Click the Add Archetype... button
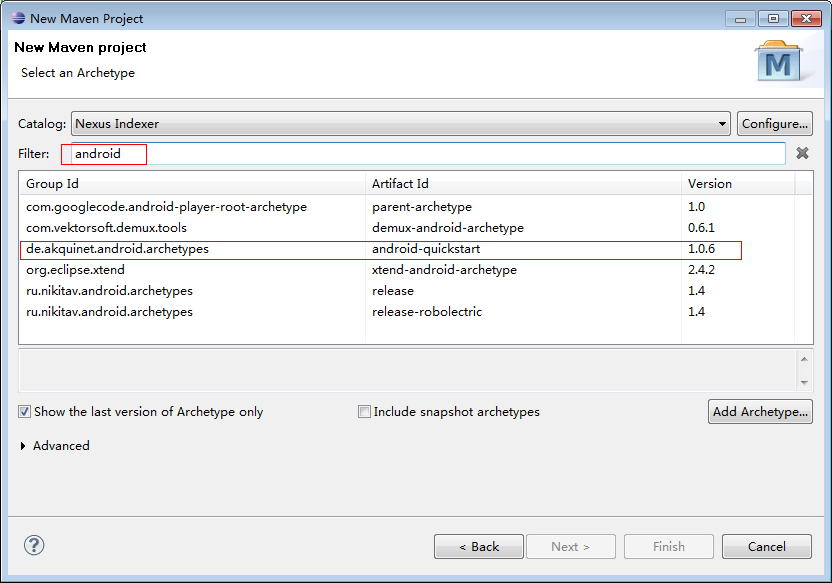This screenshot has width=832, height=583. coord(759,412)
